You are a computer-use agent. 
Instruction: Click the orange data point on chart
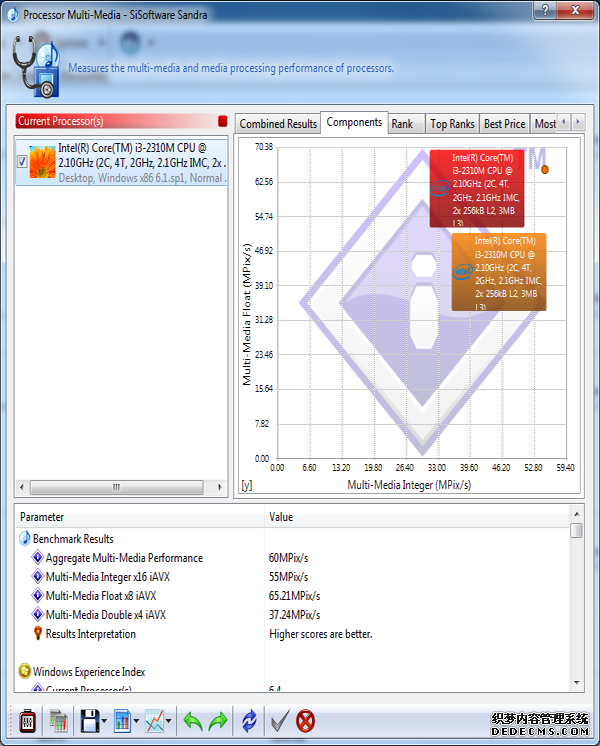[545, 169]
